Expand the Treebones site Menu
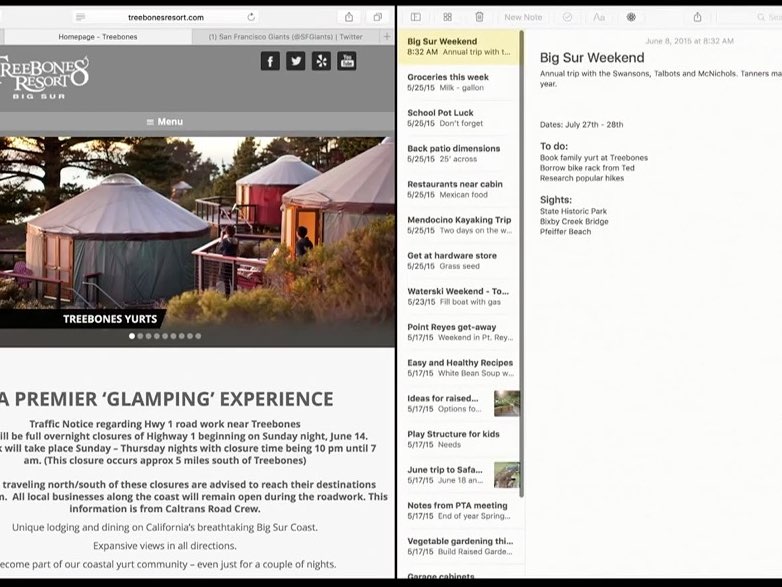 tap(165, 122)
